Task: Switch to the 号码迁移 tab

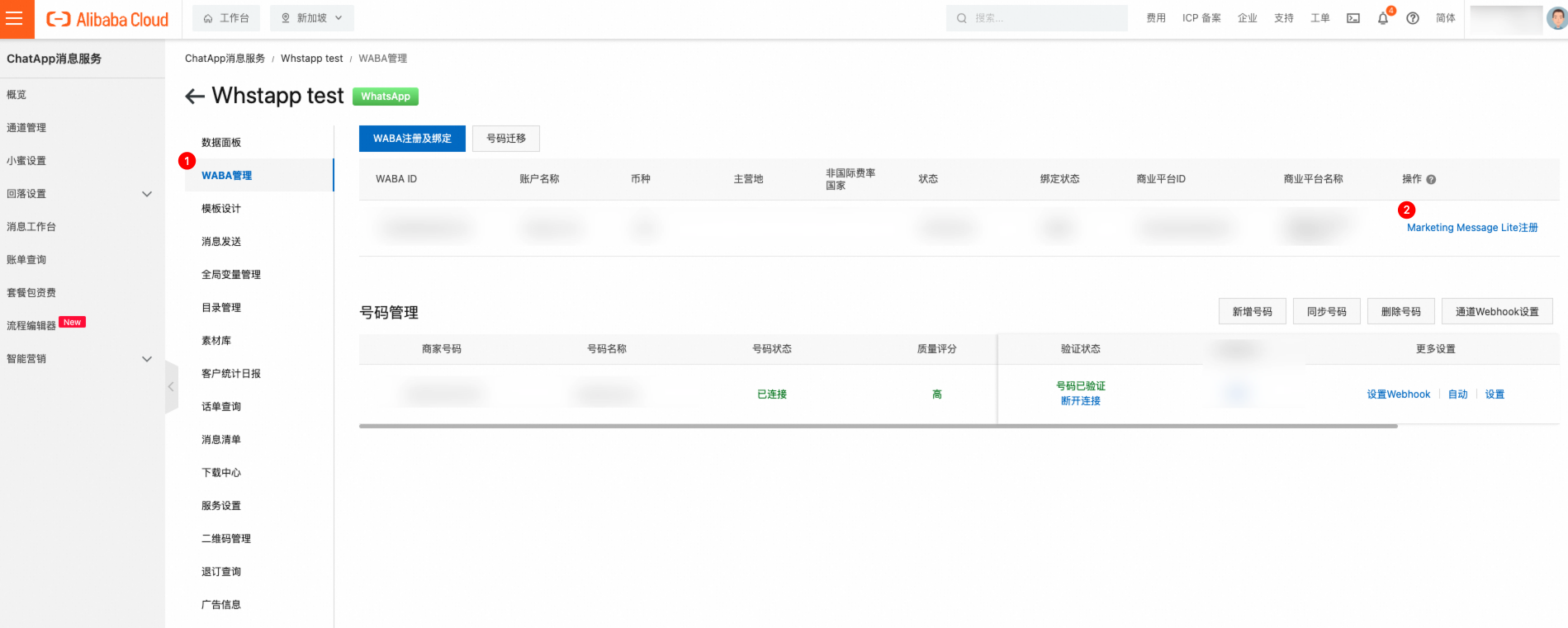Action: pyautogui.click(x=506, y=139)
